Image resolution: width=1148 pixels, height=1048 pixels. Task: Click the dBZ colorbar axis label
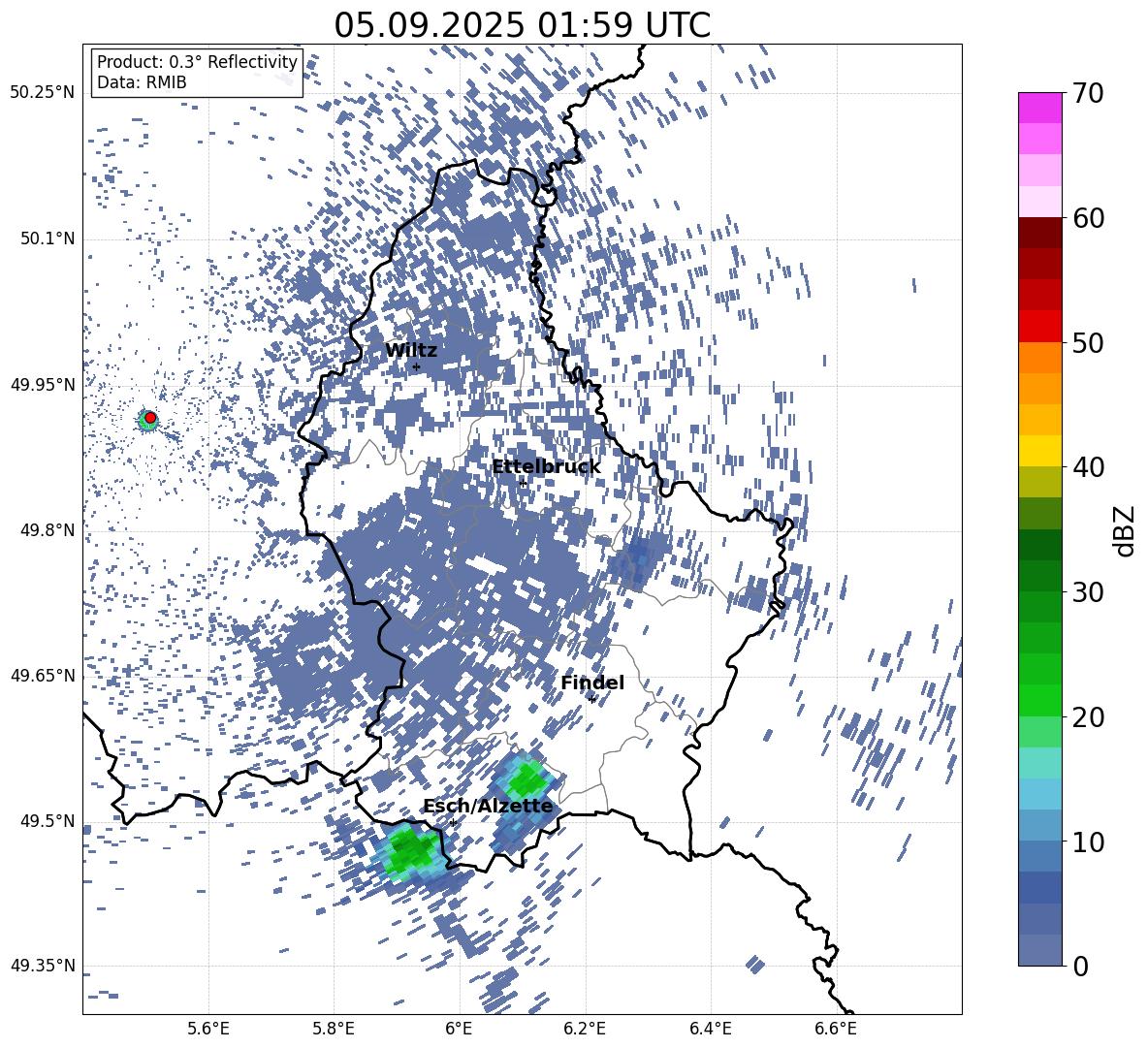click(1125, 530)
